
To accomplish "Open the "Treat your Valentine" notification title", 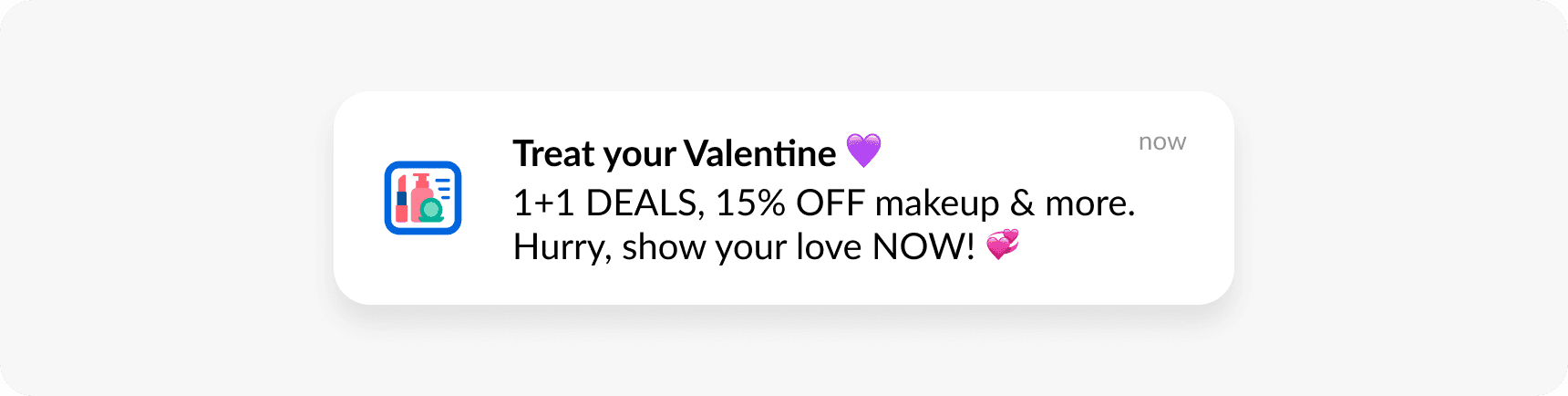I will (674, 153).
